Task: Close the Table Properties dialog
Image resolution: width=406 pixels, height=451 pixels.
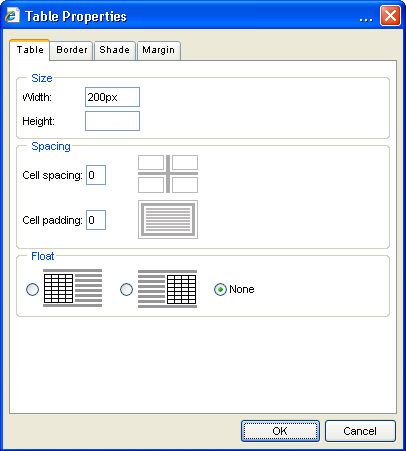Action: (x=390, y=15)
